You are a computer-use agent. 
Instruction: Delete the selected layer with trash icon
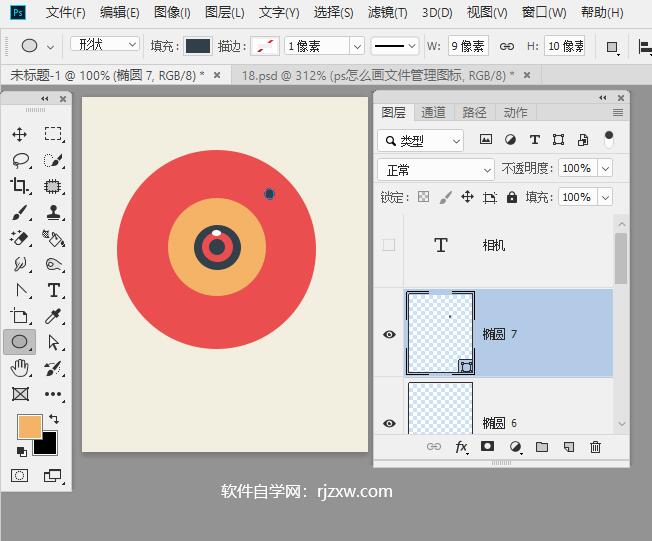click(x=595, y=447)
